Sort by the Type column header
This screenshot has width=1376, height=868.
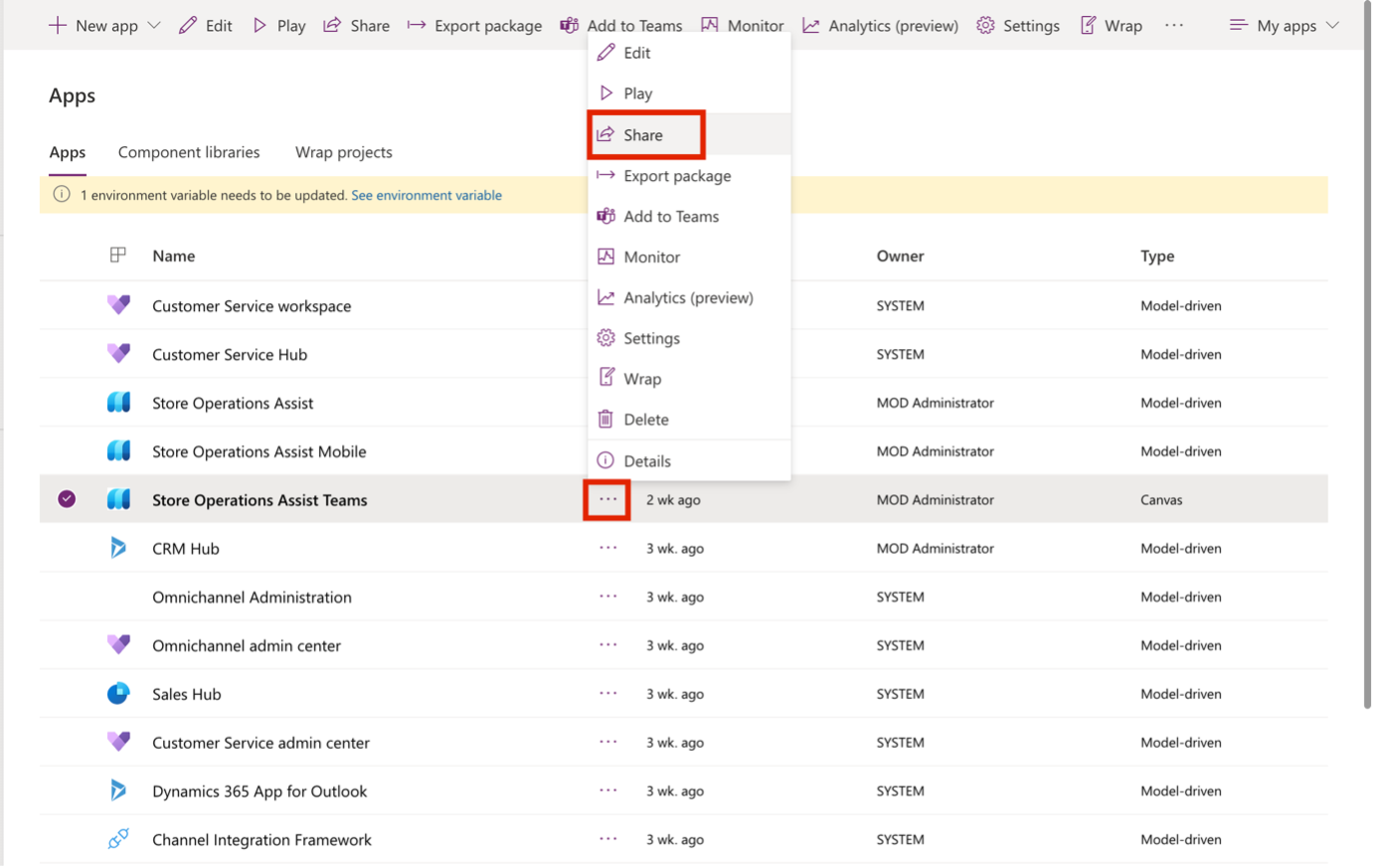click(x=1157, y=256)
